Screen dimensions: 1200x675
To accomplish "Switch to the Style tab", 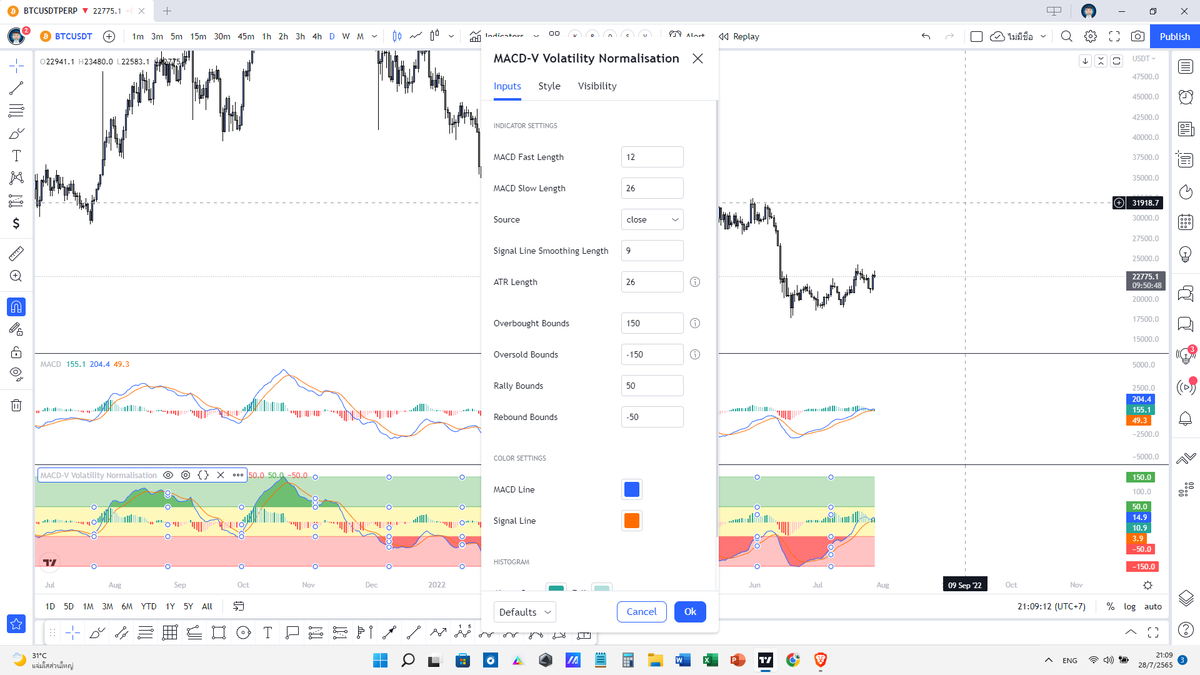I will pyautogui.click(x=549, y=86).
